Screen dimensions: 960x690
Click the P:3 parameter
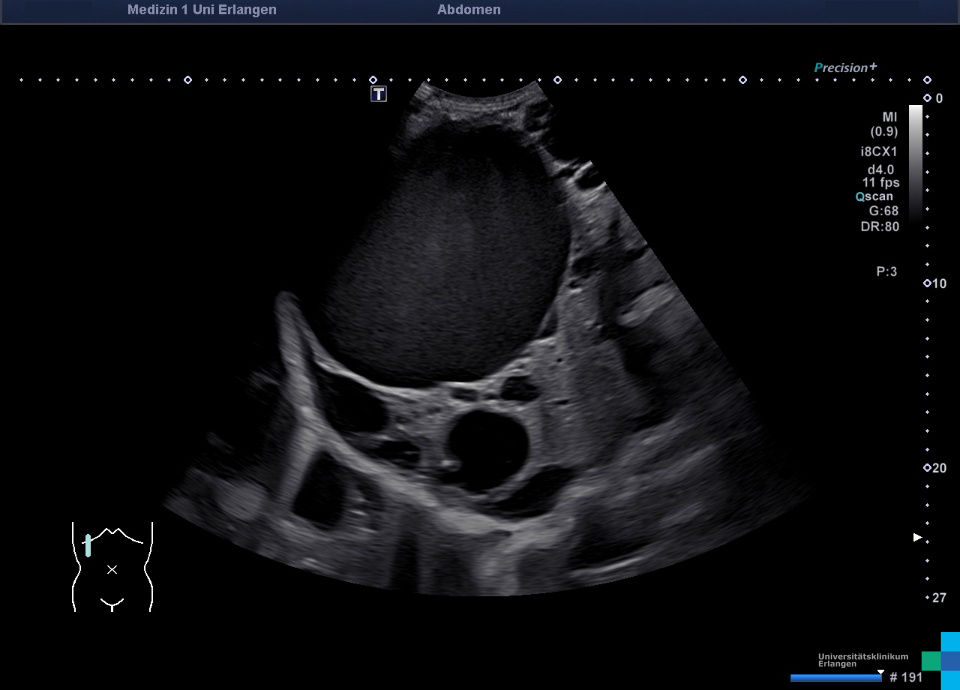point(886,270)
